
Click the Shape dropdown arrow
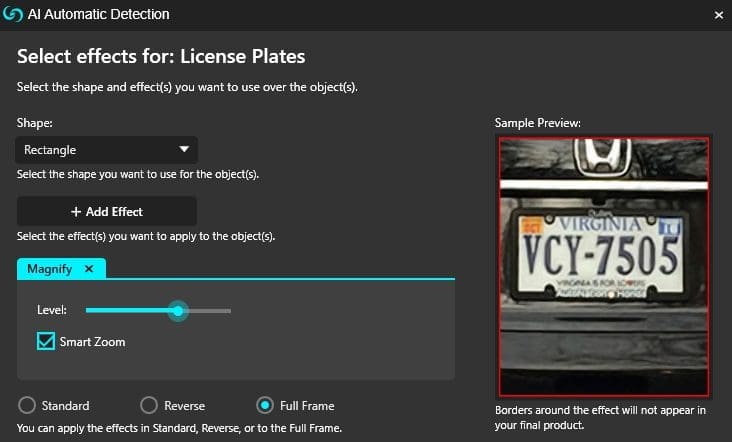[x=184, y=149]
